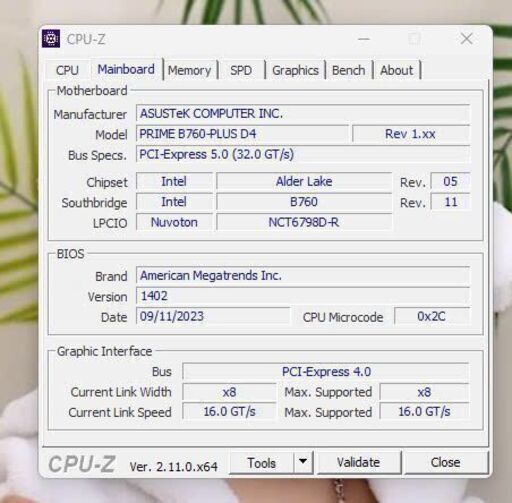Image resolution: width=512 pixels, height=503 pixels.
Task: Switch to the CPU tab
Action: [x=67, y=70]
